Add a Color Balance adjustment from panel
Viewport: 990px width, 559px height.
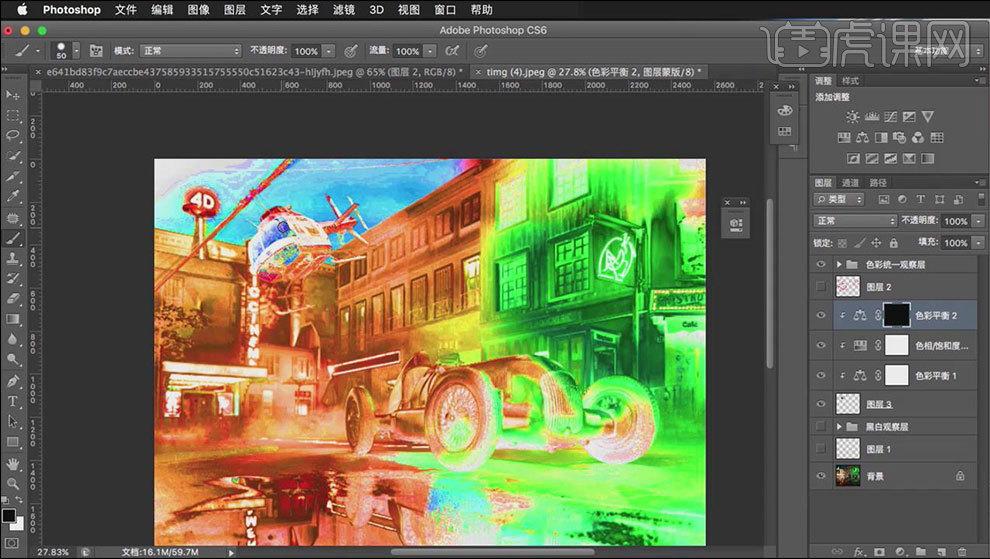[x=862, y=137]
